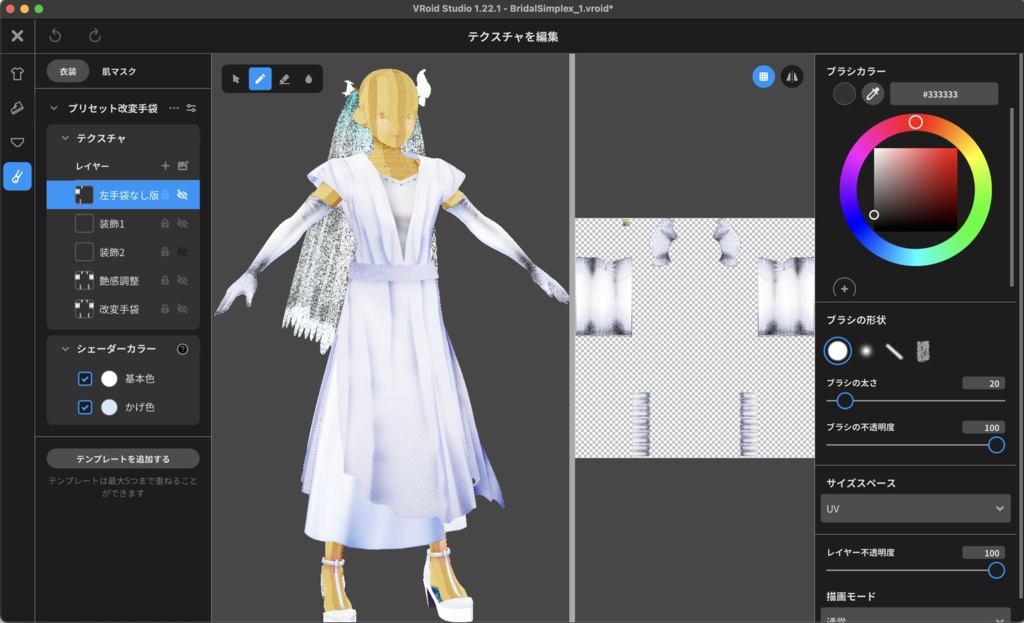Edit the brush size value 20
Viewport: 1024px width, 623px height.
983,383
